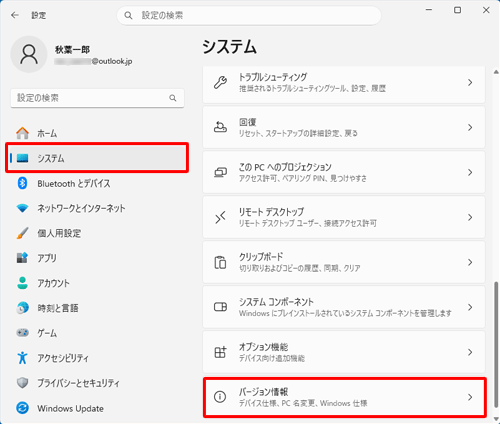Open 回復 using its right chevron

click(470, 127)
